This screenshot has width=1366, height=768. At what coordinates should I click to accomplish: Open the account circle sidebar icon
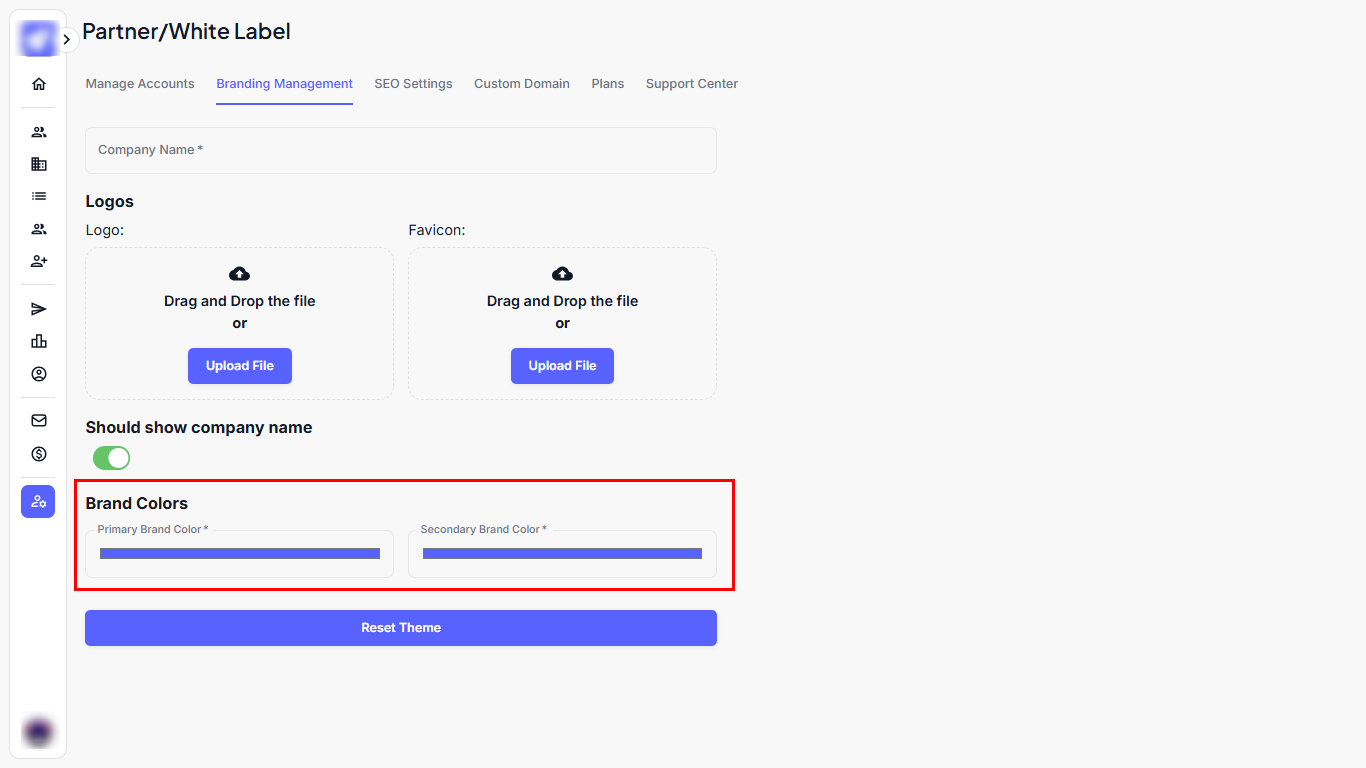[39, 374]
